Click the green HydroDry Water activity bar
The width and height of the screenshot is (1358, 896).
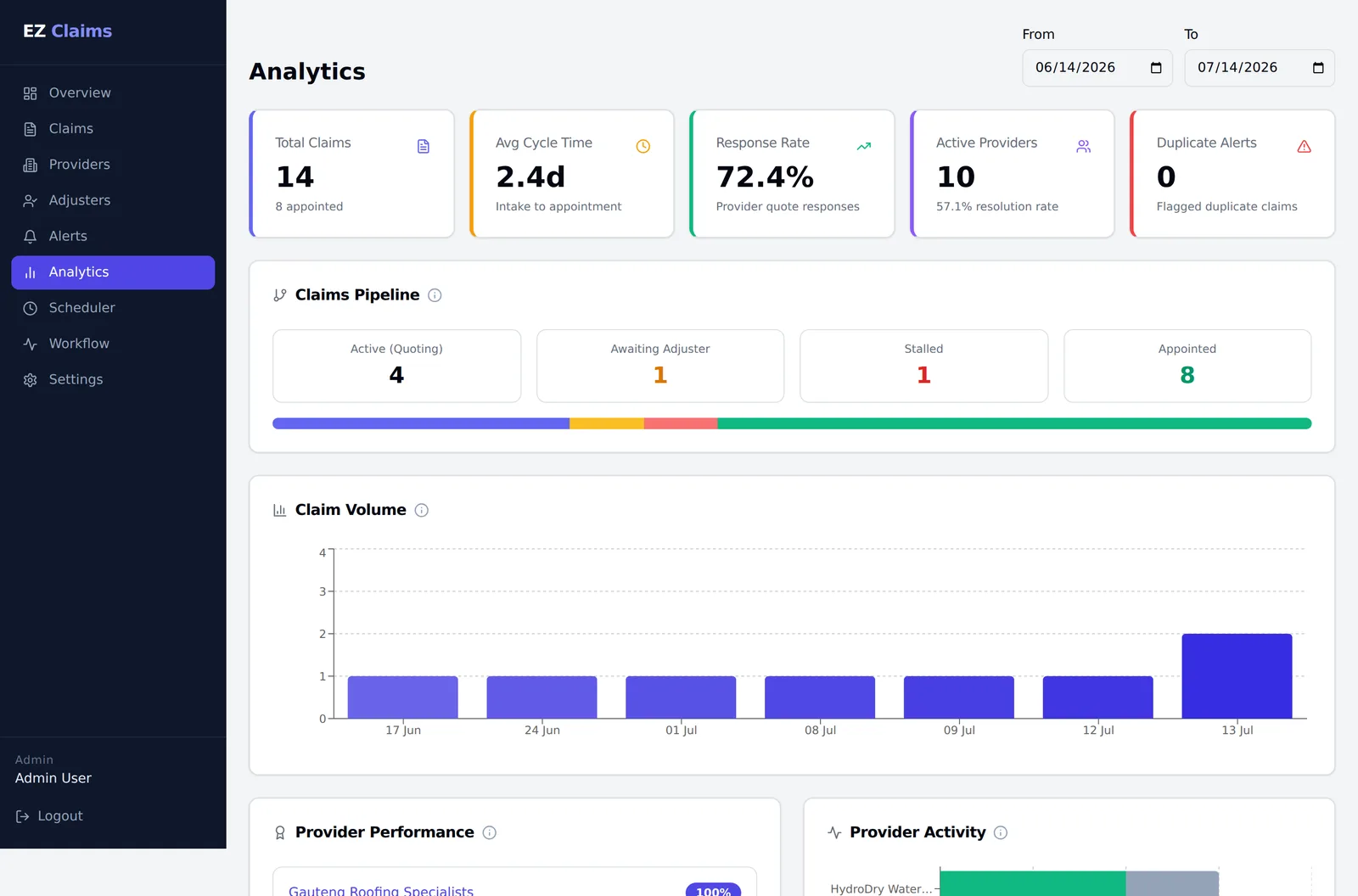pyautogui.click(x=1033, y=883)
